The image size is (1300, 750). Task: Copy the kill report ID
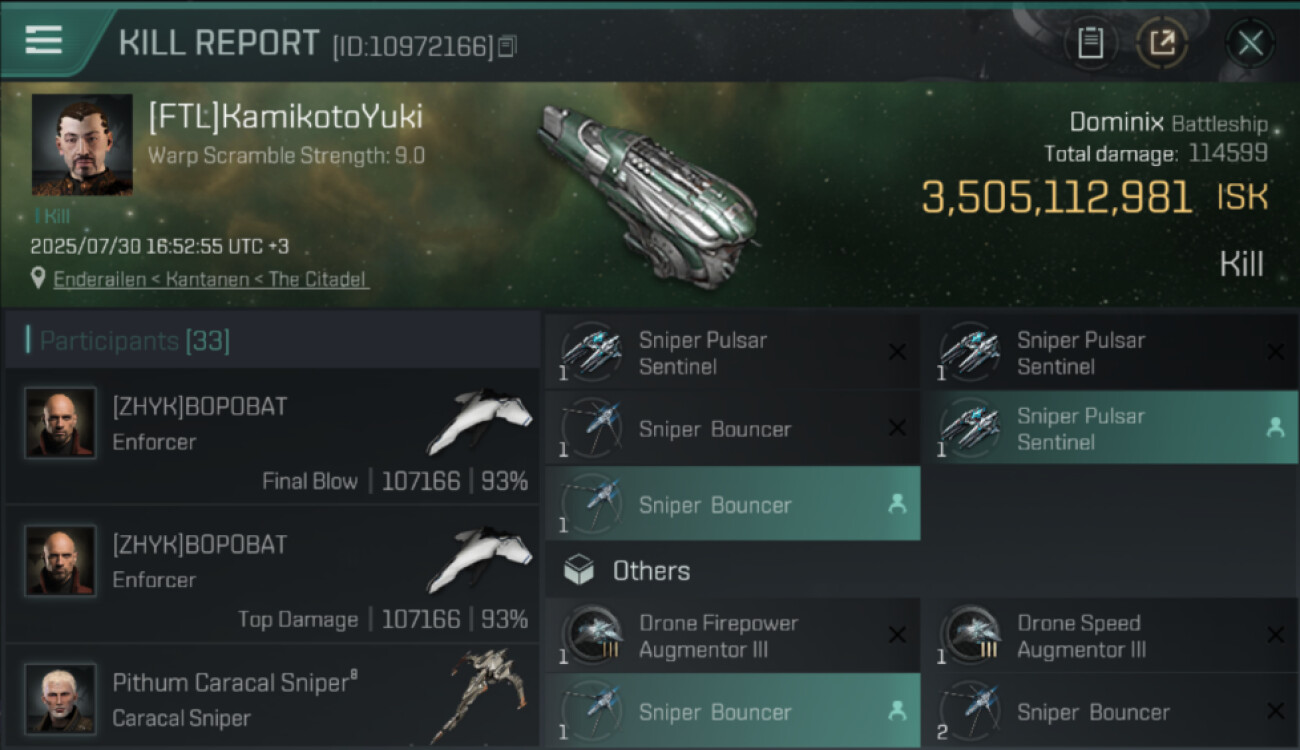[507, 46]
